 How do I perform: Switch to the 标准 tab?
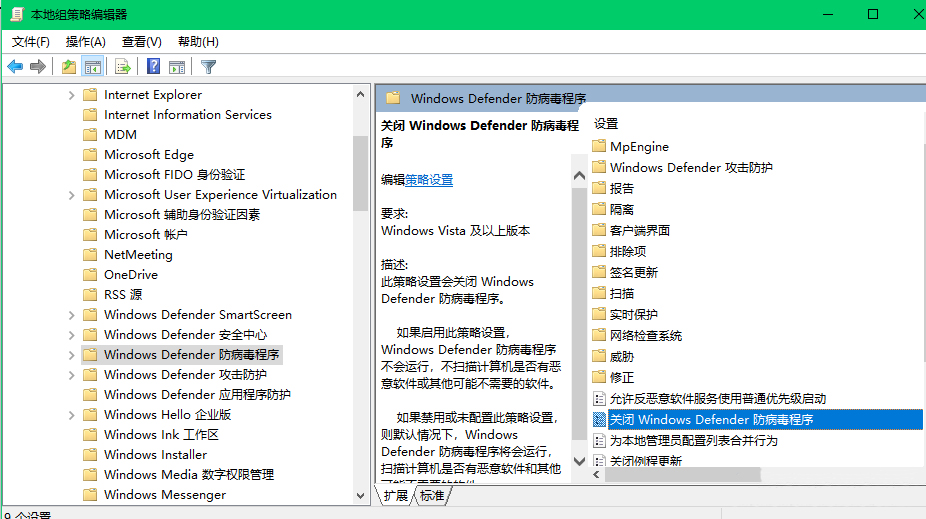(432, 495)
